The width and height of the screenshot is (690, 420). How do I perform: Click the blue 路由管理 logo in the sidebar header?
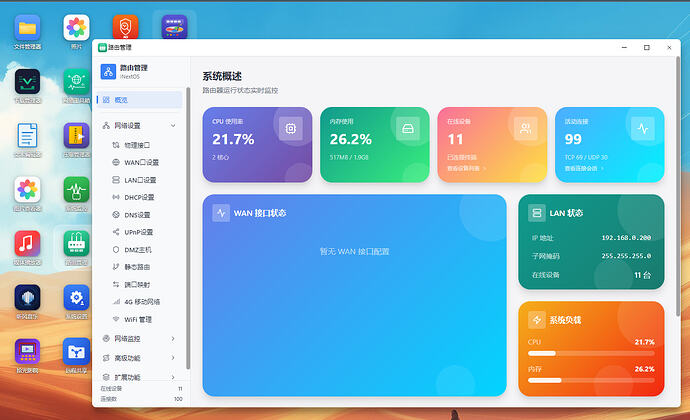(108, 71)
